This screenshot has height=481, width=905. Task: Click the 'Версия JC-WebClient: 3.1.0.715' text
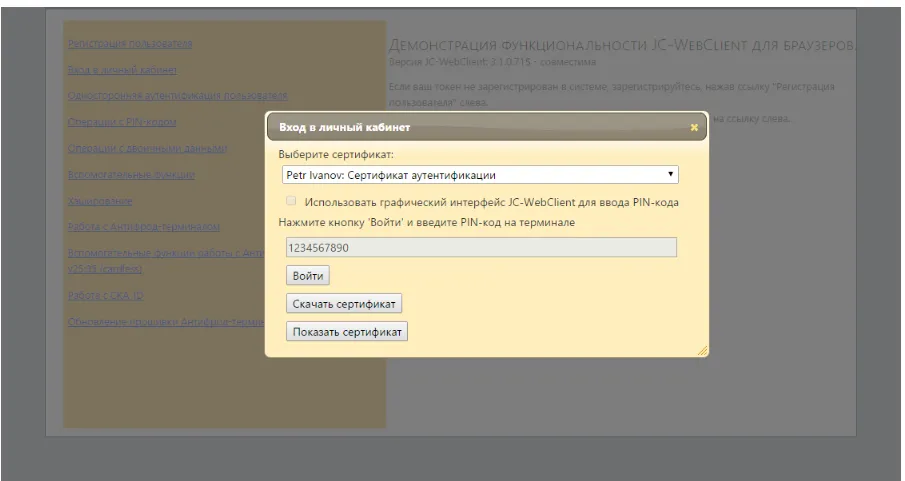coord(492,62)
